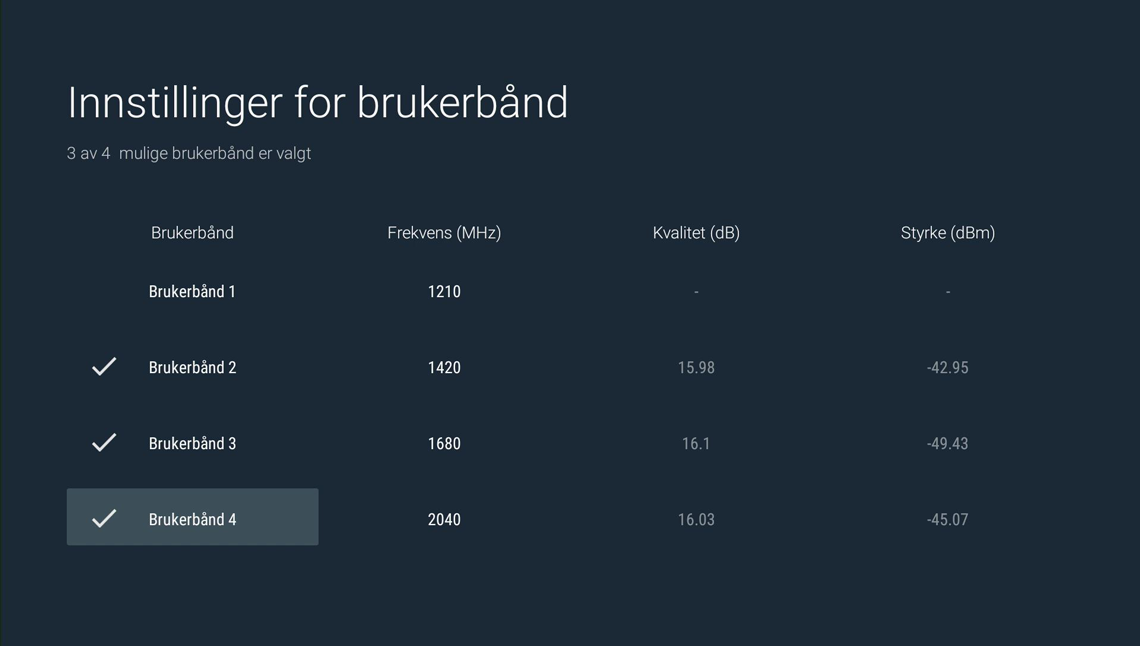
Task: Select the Brukerbånd 3 list entry
Action: [x=192, y=443]
